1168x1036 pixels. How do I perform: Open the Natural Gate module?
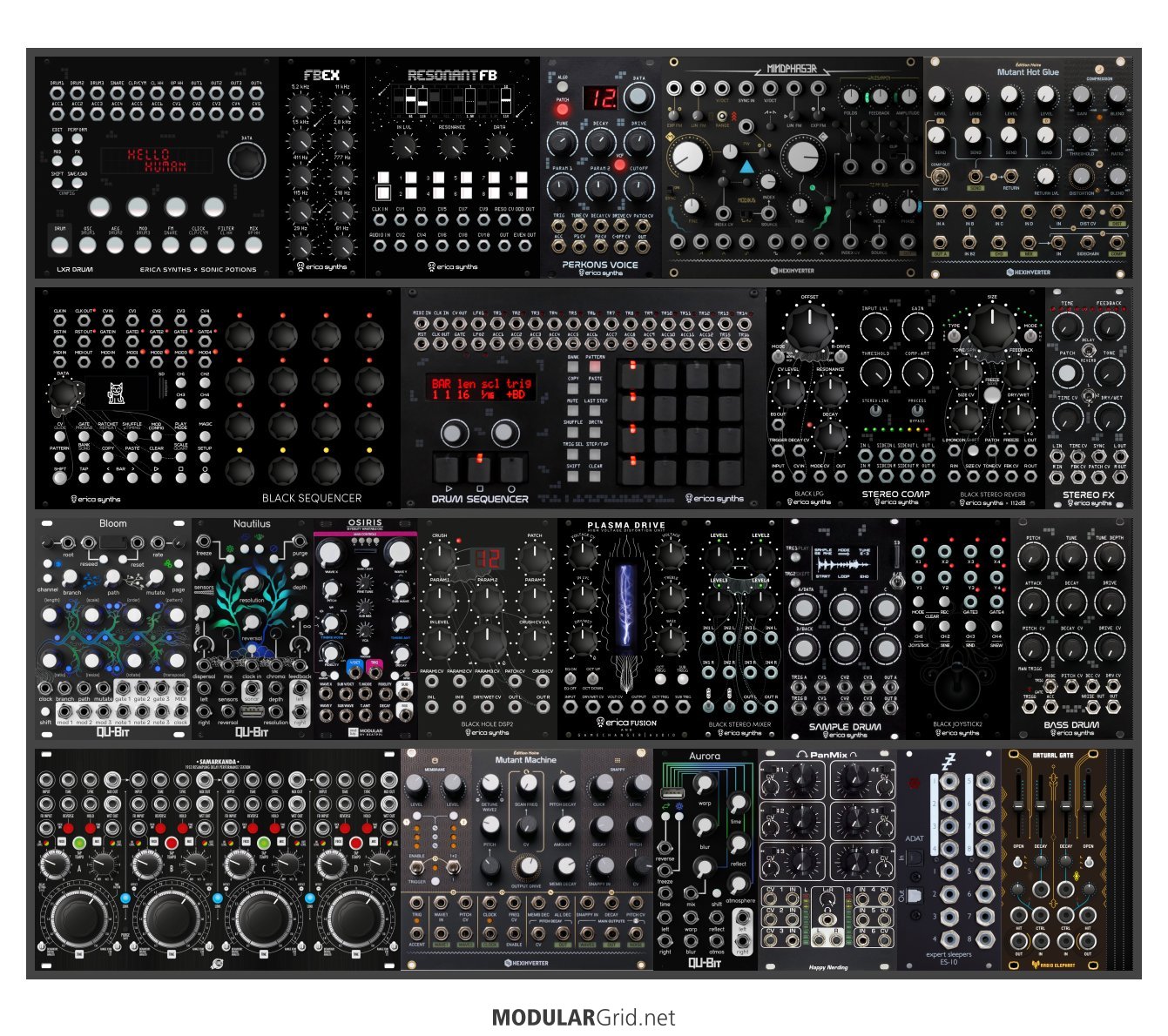[x=1054, y=859]
